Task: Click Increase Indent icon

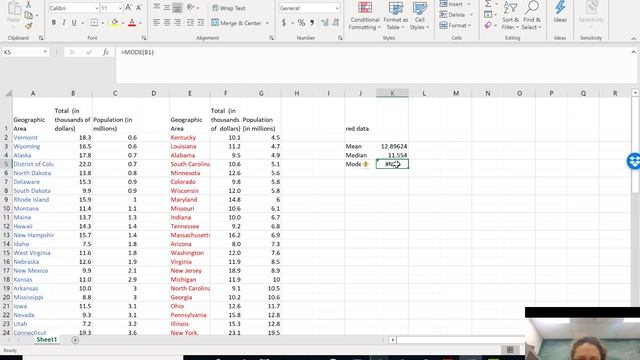Action: (x=200, y=23)
